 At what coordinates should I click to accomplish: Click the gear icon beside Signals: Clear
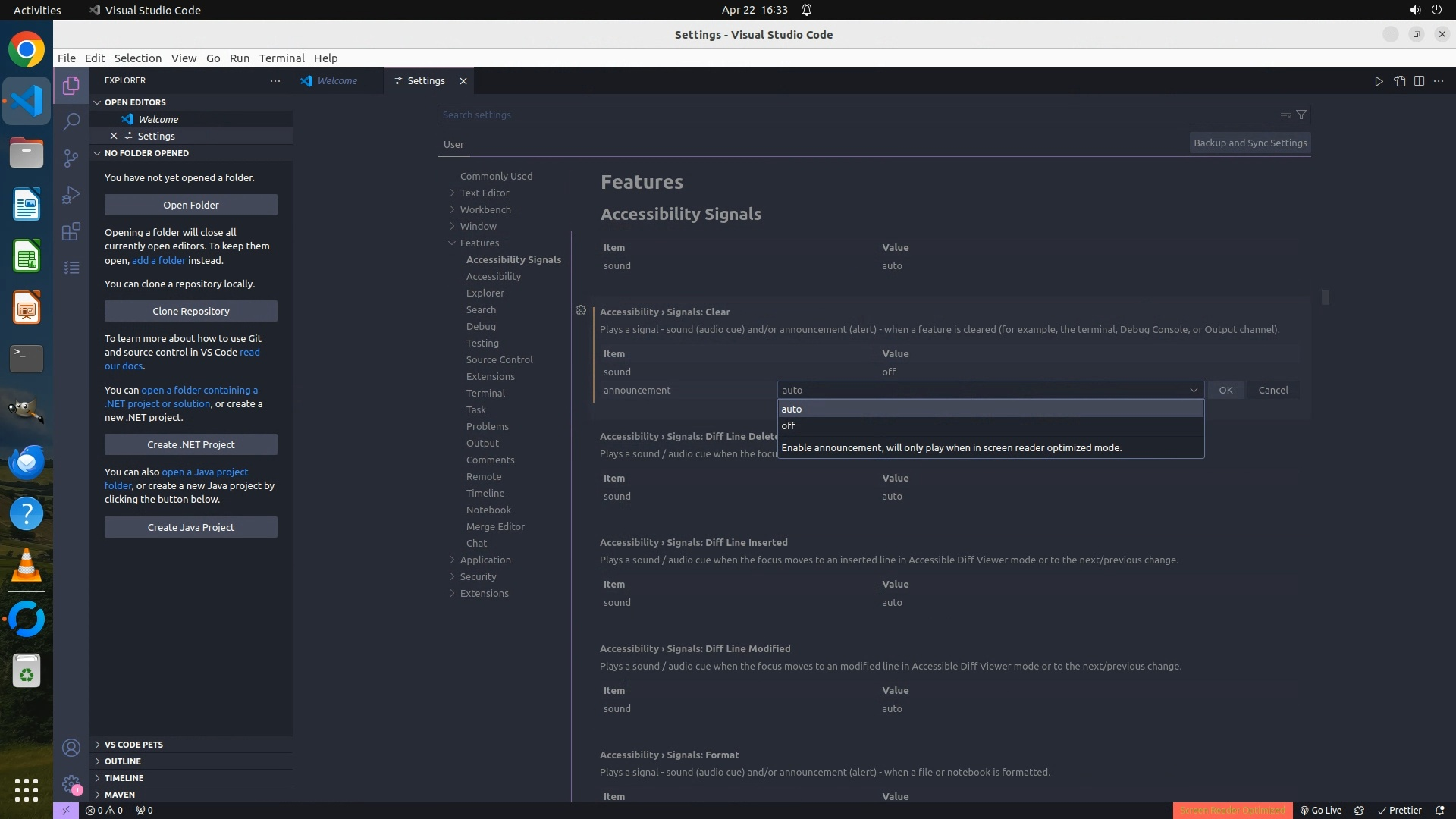pyautogui.click(x=581, y=311)
